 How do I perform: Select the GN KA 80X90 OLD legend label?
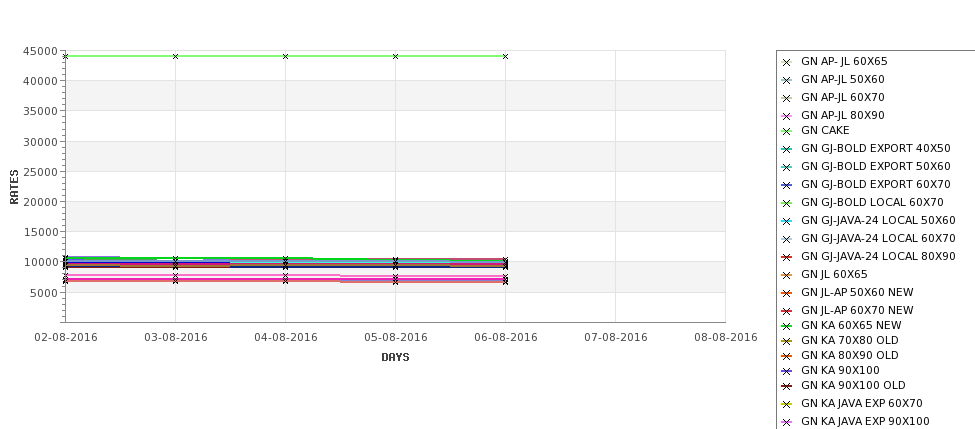coord(849,355)
